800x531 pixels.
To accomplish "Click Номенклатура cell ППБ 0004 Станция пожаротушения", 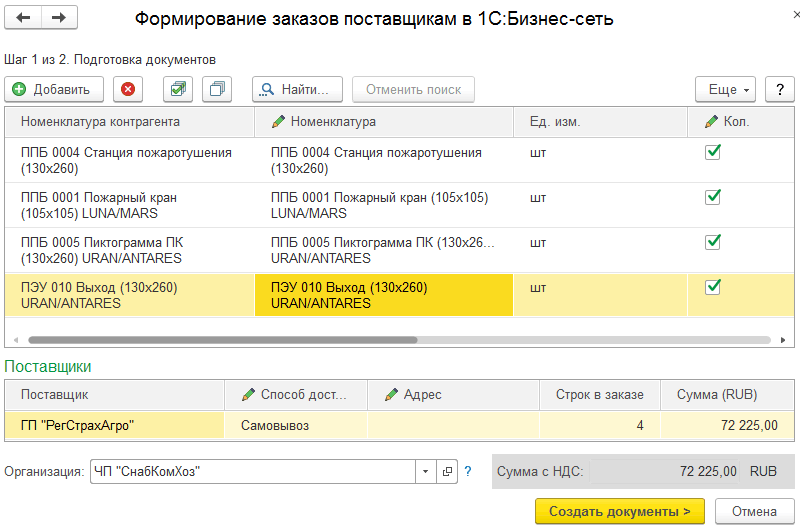I will point(384,160).
